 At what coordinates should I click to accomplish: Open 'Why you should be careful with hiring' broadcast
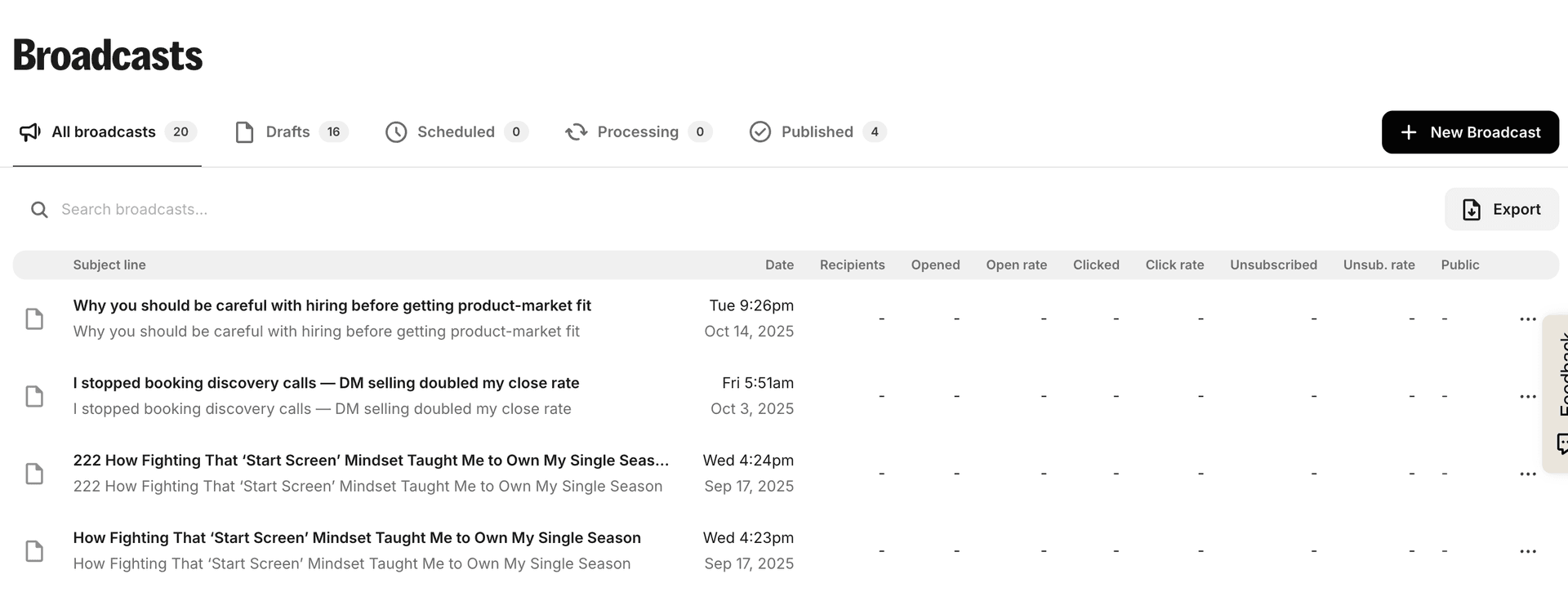pyautogui.click(x=332, y=305)
